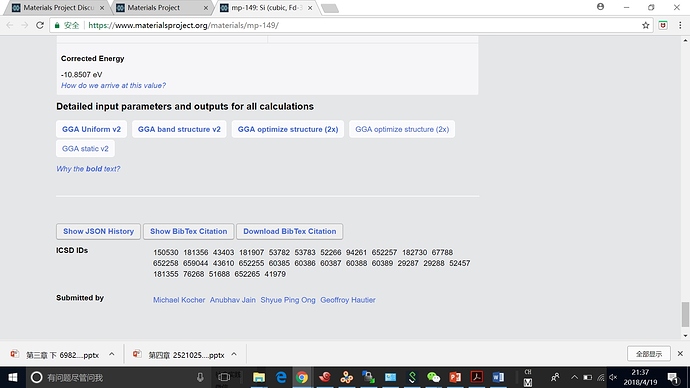Image resolution: width=690 pixels, height=388 pixels.
Task: Open 'How do we arrive at this value?' link
Action: point(113,85)
